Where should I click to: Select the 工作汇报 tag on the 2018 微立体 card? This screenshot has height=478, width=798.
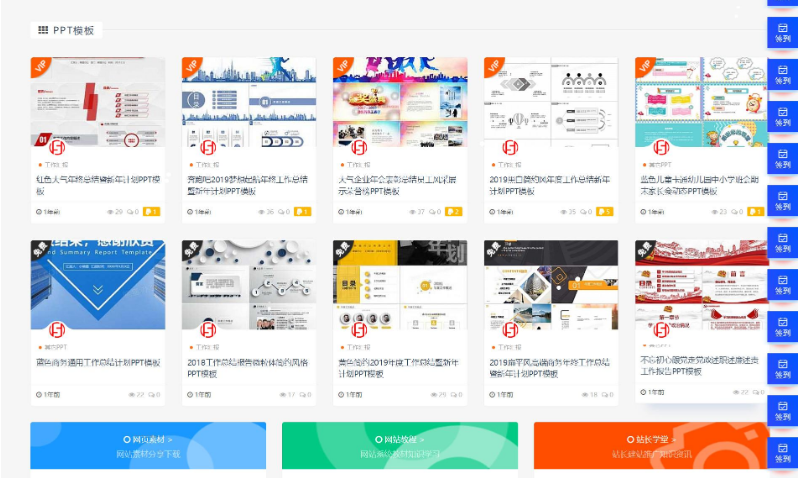[208, 348]
